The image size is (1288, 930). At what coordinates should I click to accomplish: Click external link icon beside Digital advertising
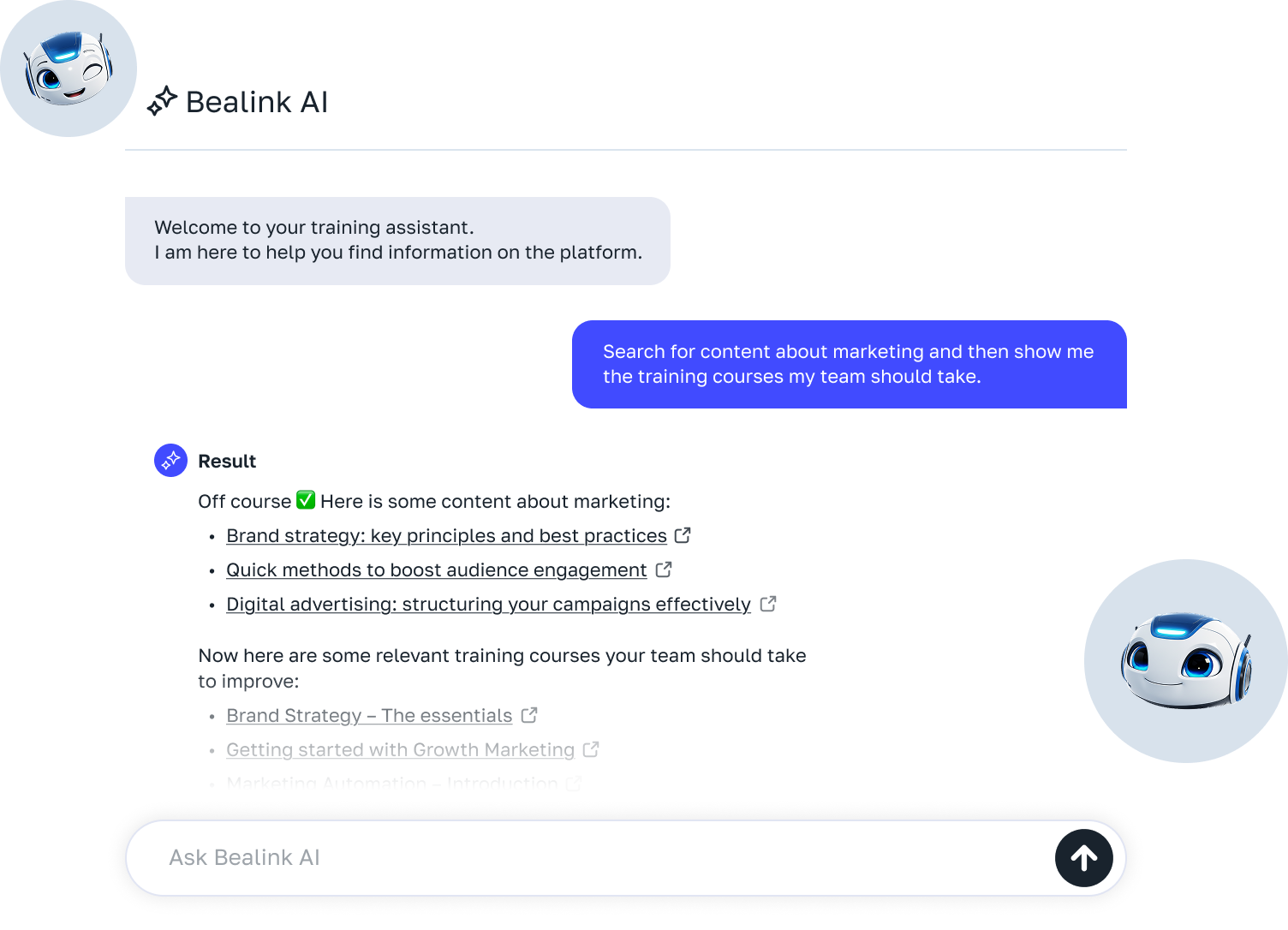(768, 604)
